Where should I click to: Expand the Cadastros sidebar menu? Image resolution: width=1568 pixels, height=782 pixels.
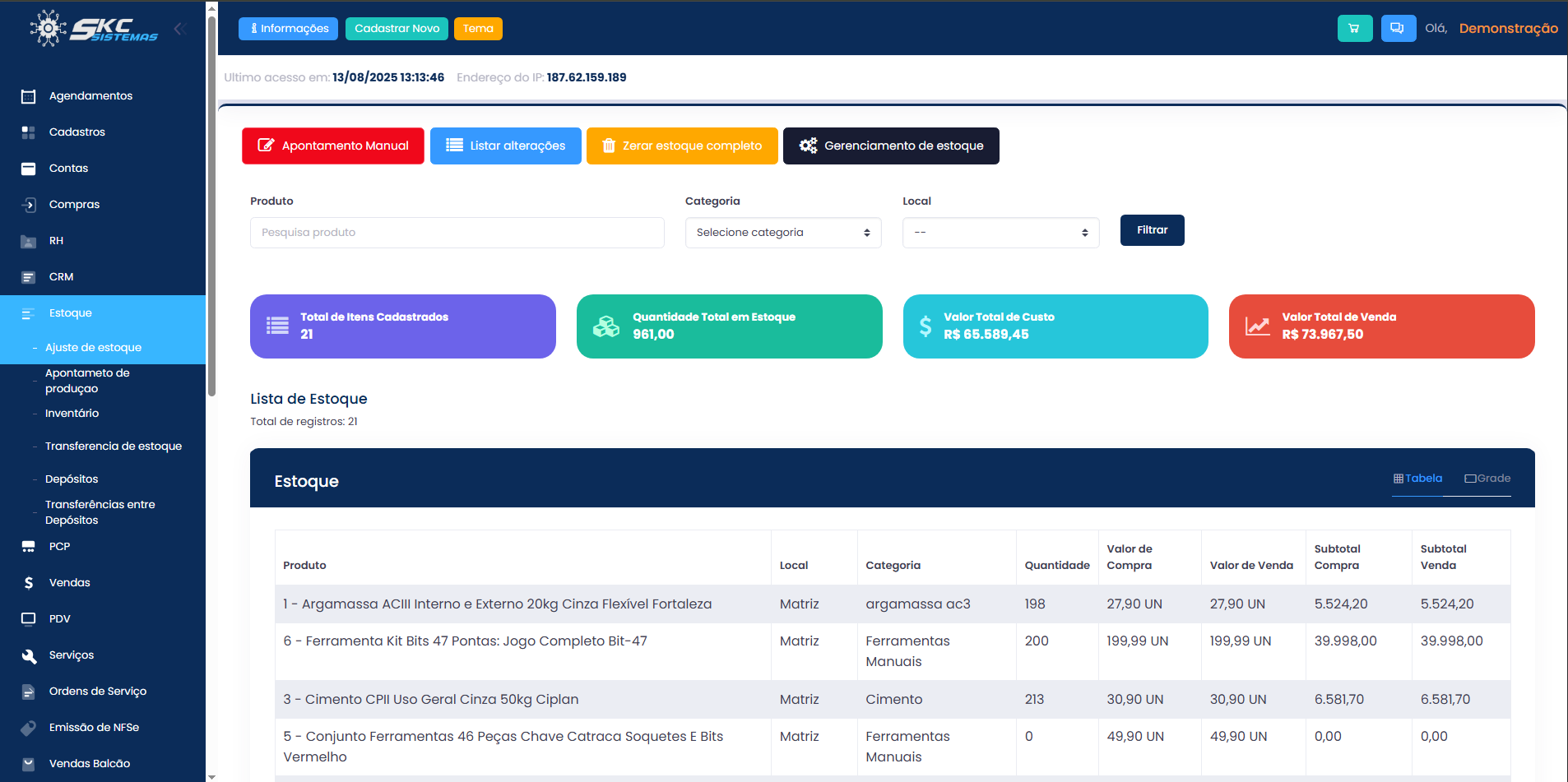pos(77,132)
